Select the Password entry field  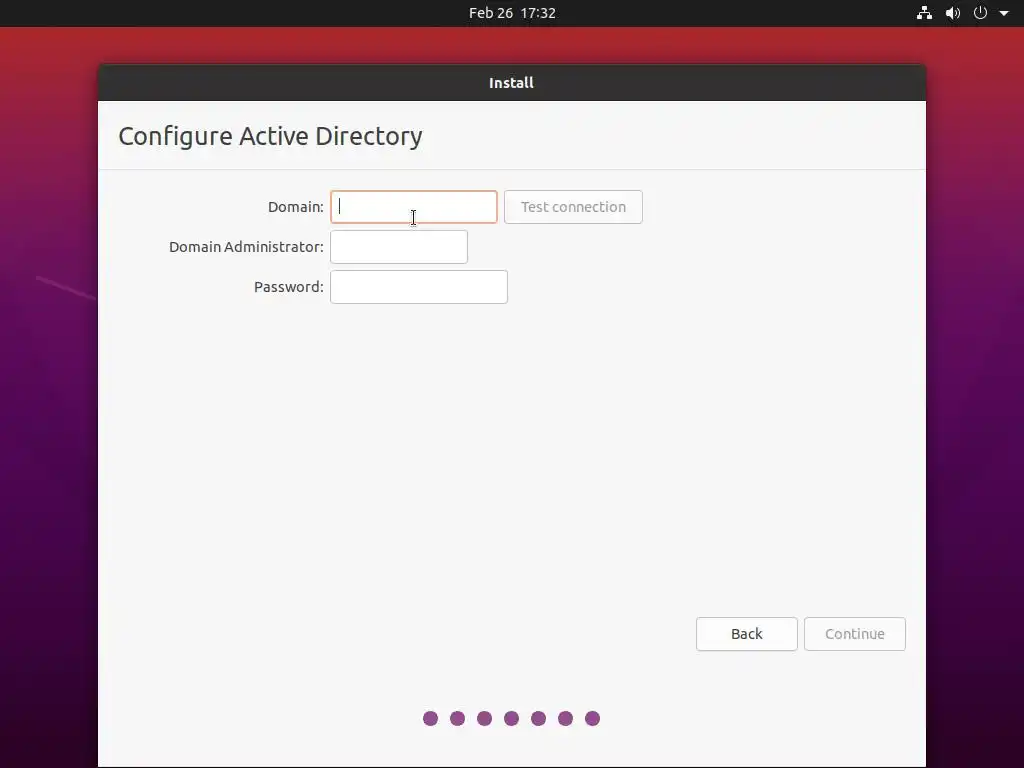(x=419, y=287)
